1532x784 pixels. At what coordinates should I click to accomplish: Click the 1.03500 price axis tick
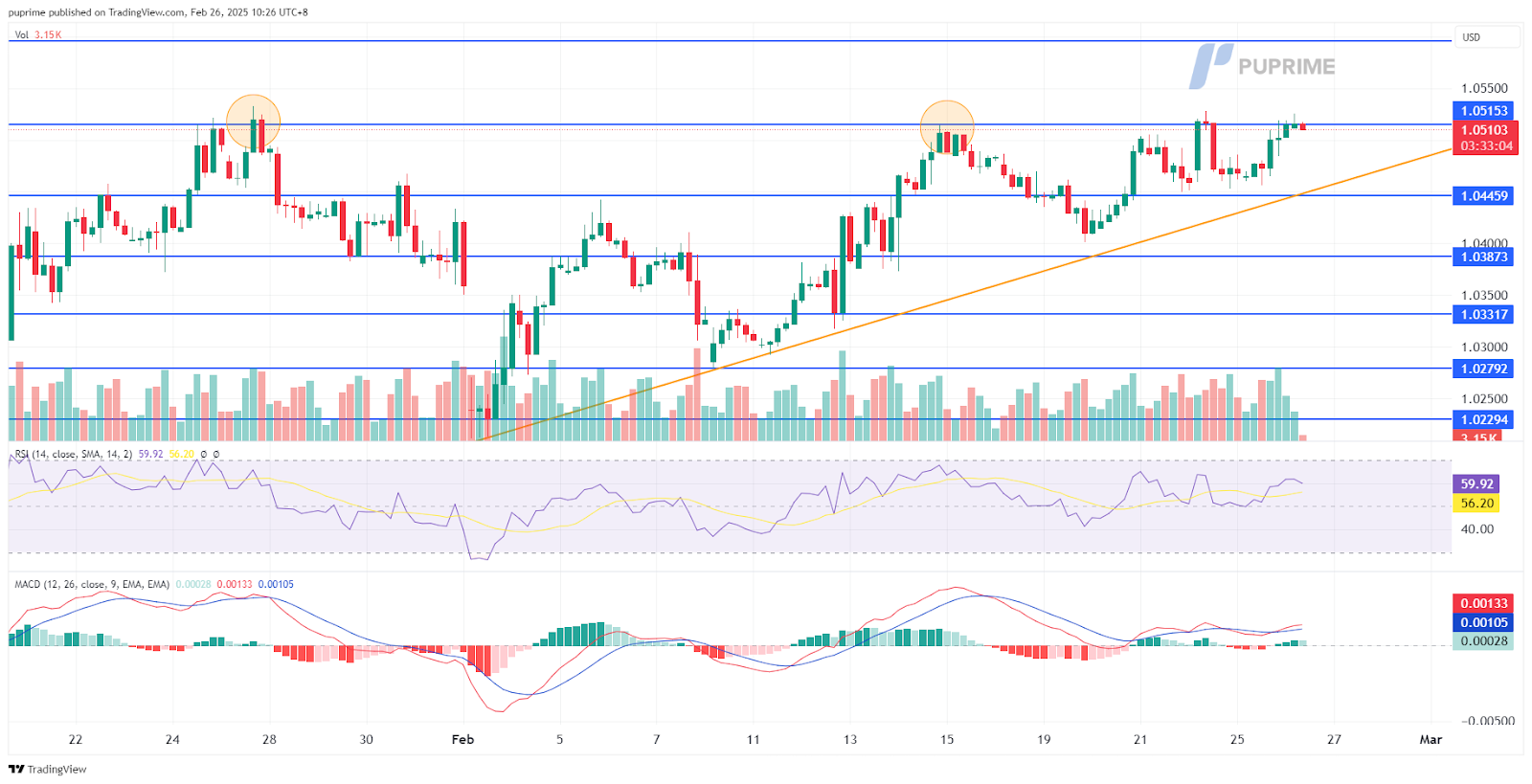tap(1483, 296)
